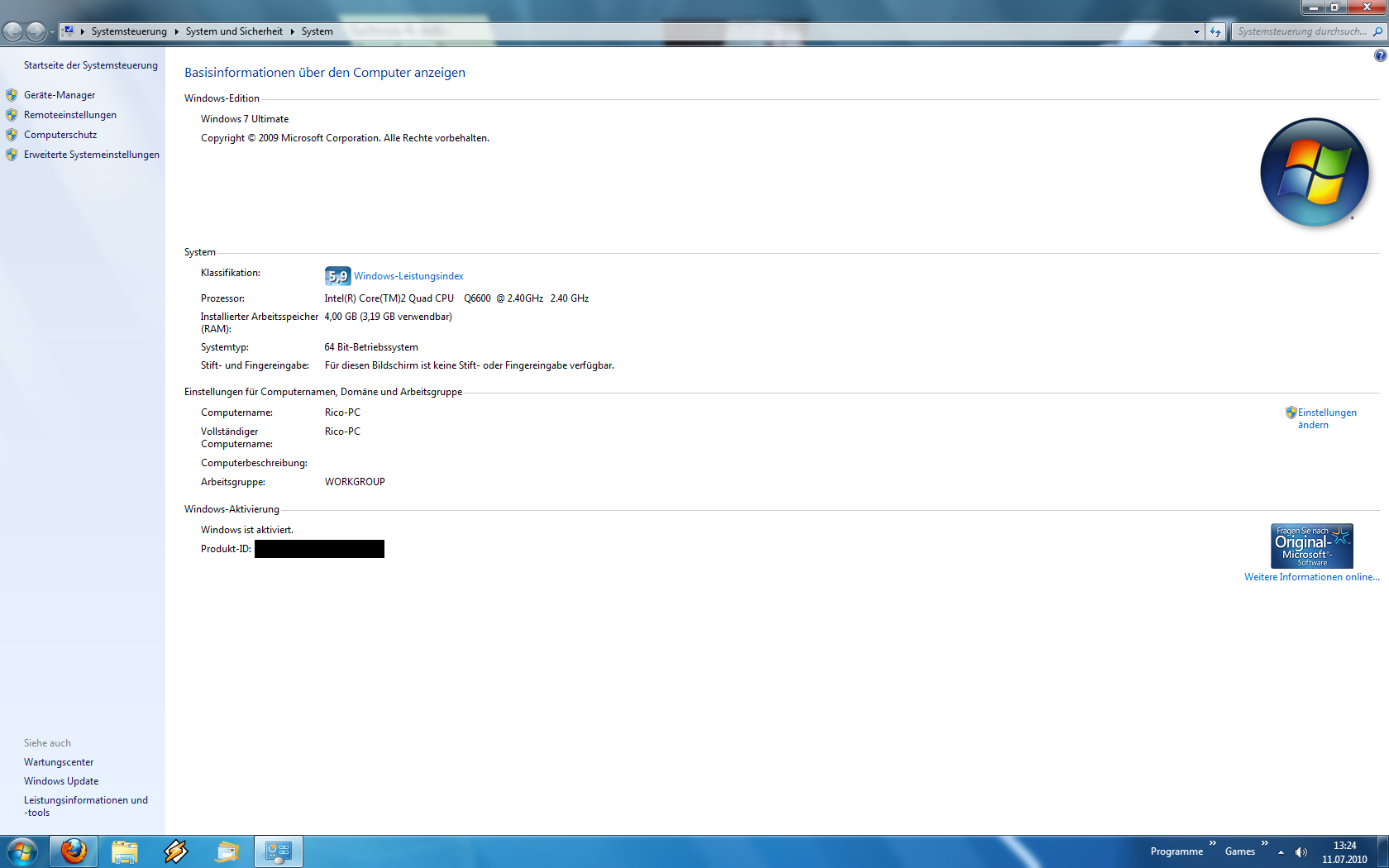Open help via the question mark icon
This screenshot has width=1389, height=868.
point(1380,55)
